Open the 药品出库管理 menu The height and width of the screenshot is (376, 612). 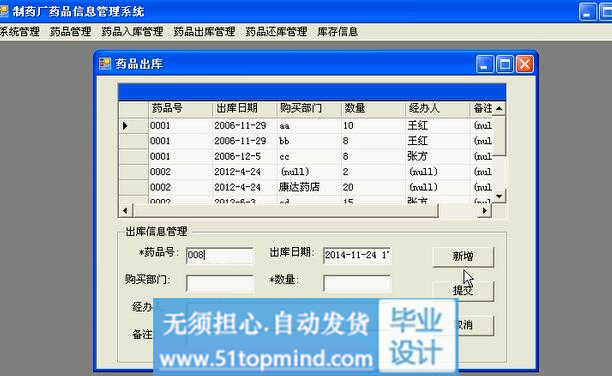point(204,32)
